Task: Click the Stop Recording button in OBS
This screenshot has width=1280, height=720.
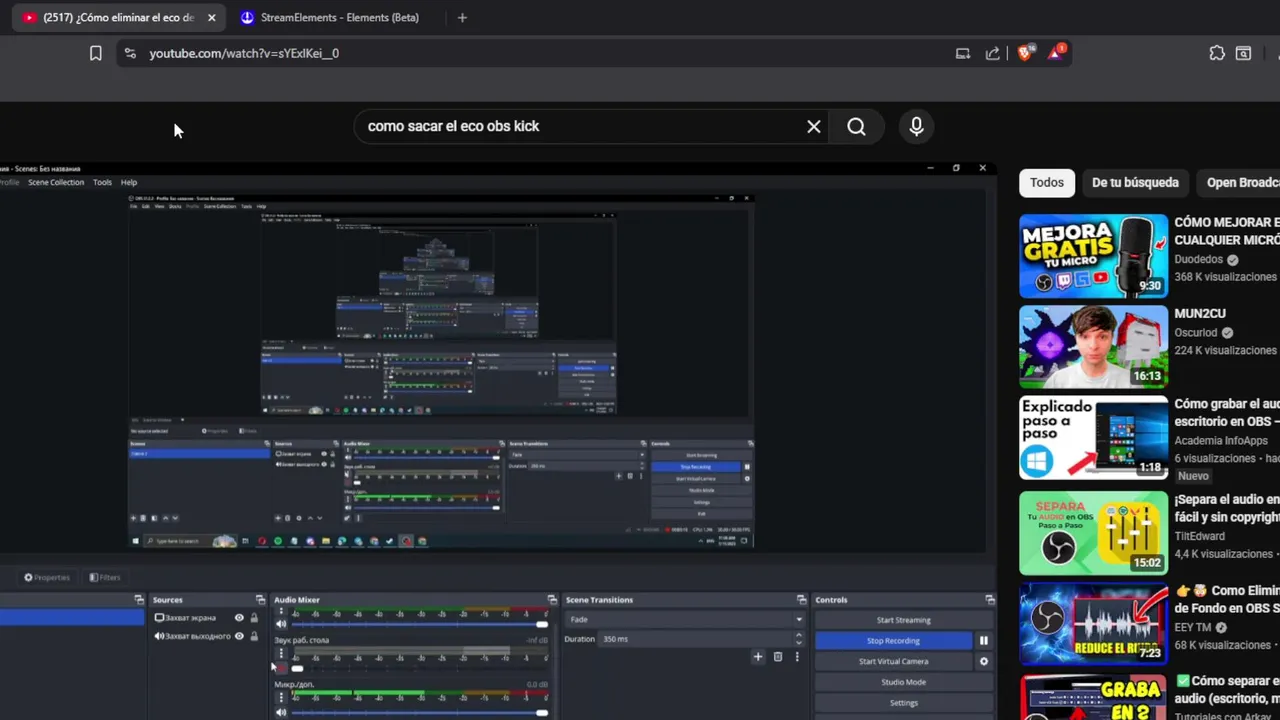Action: pos(894,641)
